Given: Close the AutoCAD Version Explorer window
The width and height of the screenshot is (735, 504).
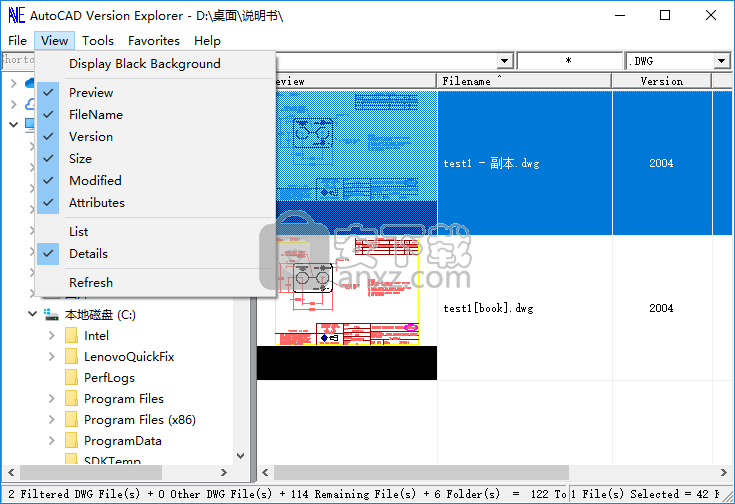Looking at the screenshot, I should [711, 15].
